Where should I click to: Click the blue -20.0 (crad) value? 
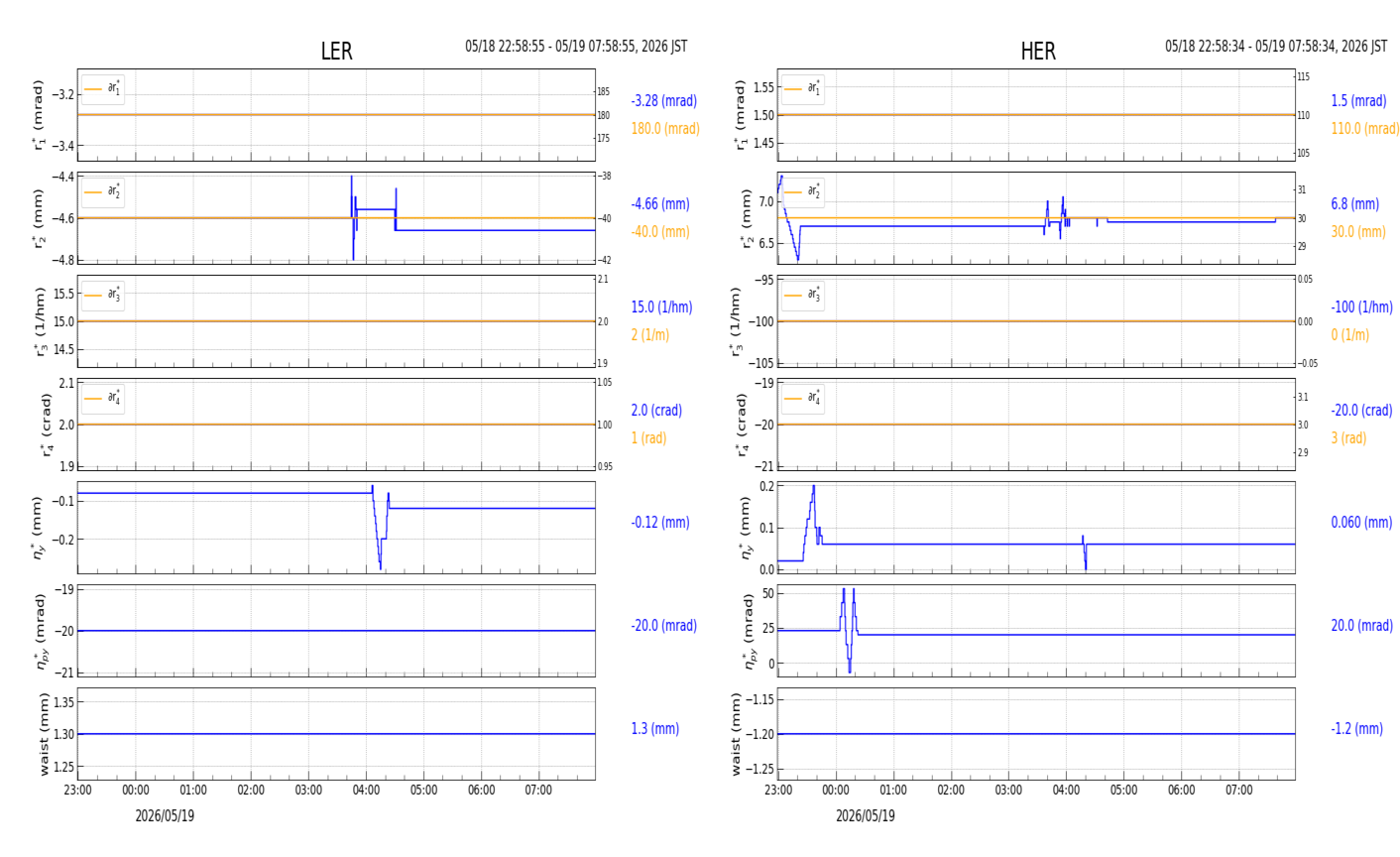tap(1361, 411)
